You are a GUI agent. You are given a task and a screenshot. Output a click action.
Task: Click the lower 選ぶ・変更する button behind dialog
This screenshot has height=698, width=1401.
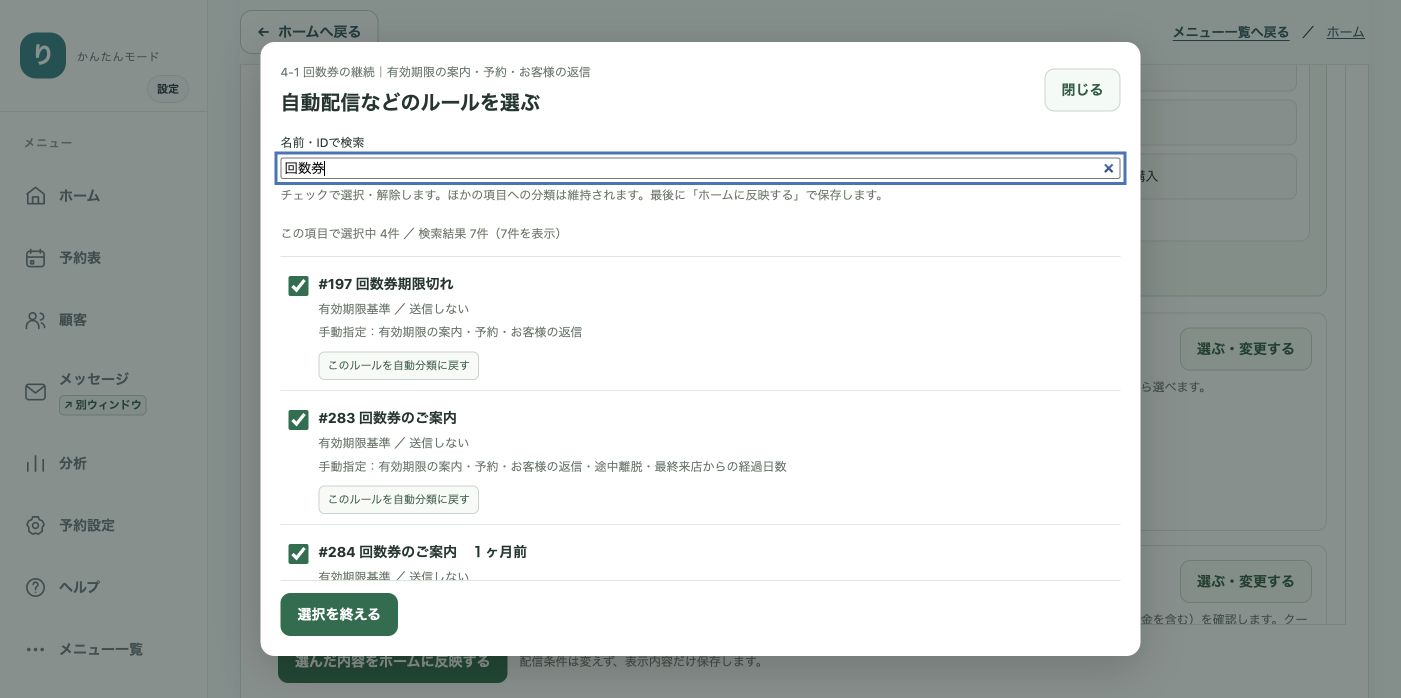click(x=1245, y=581)
